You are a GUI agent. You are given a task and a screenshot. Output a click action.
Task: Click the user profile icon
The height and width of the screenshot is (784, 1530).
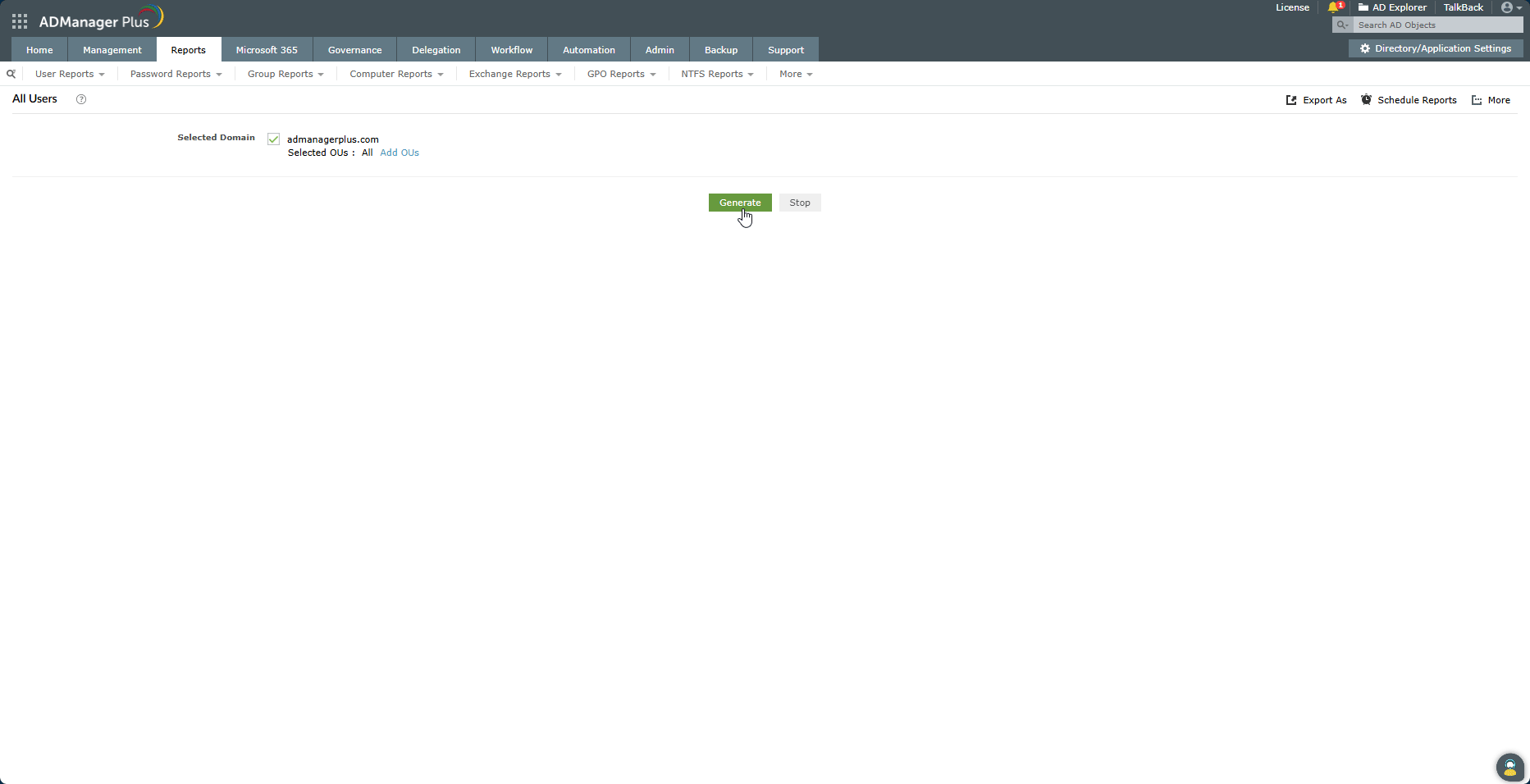coord(1507,7)
